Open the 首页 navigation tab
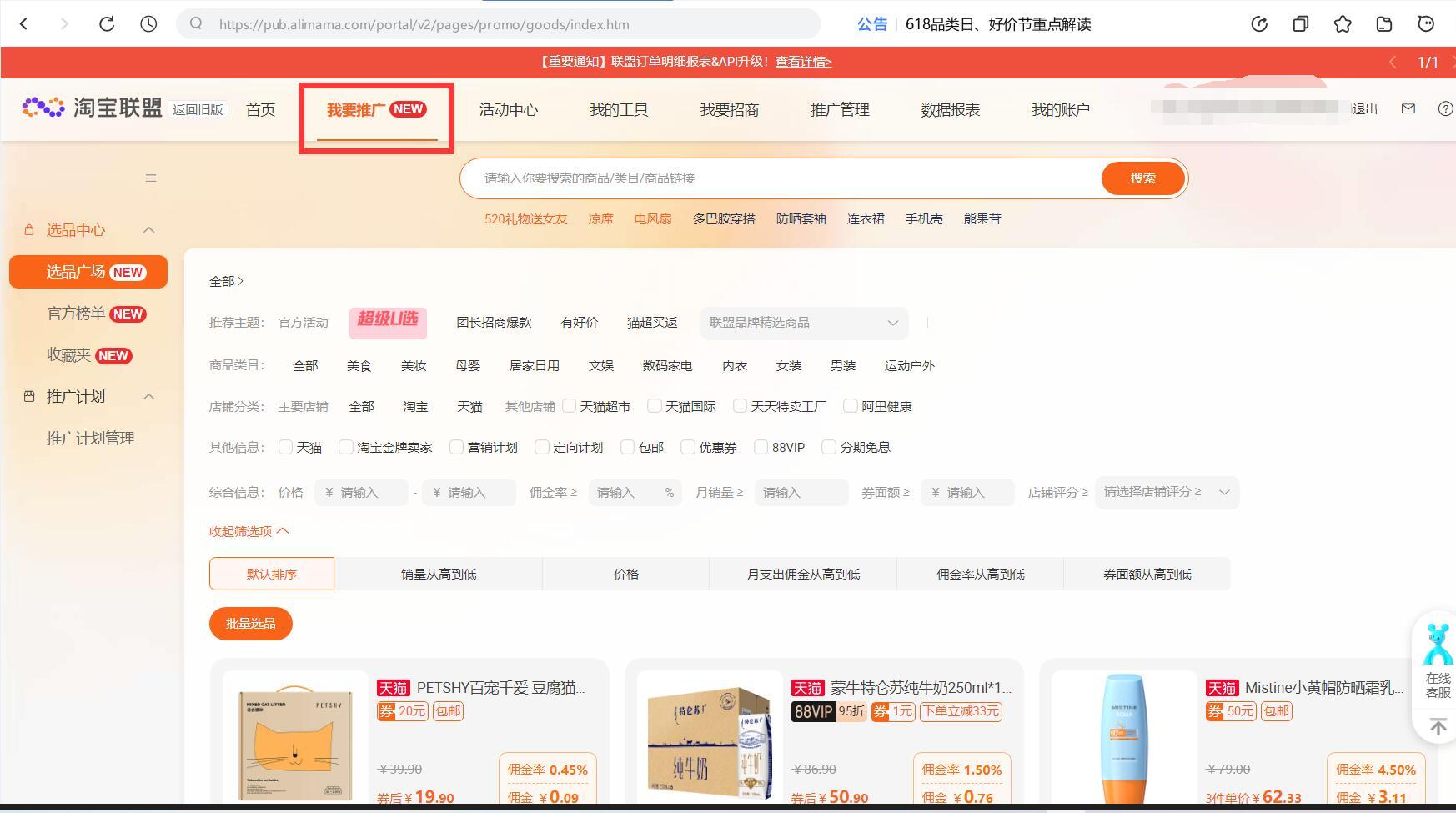 click(x=260, y=109)
